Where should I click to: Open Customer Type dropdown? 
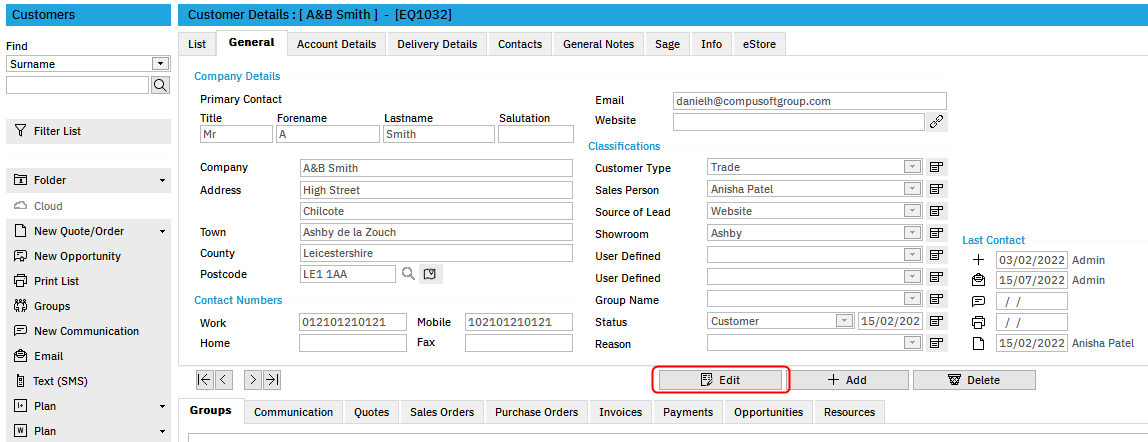tap(912, 168)
